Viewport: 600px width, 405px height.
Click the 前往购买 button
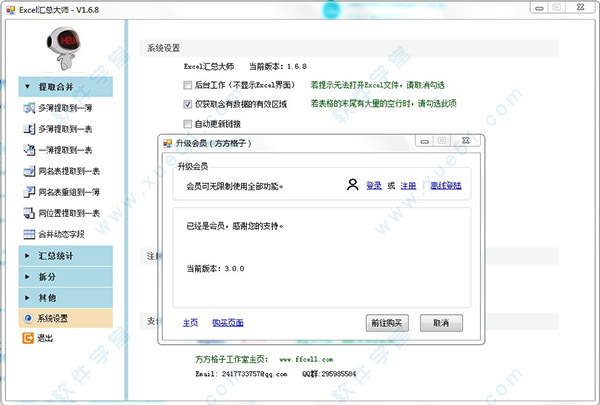(x=387, y=322)
